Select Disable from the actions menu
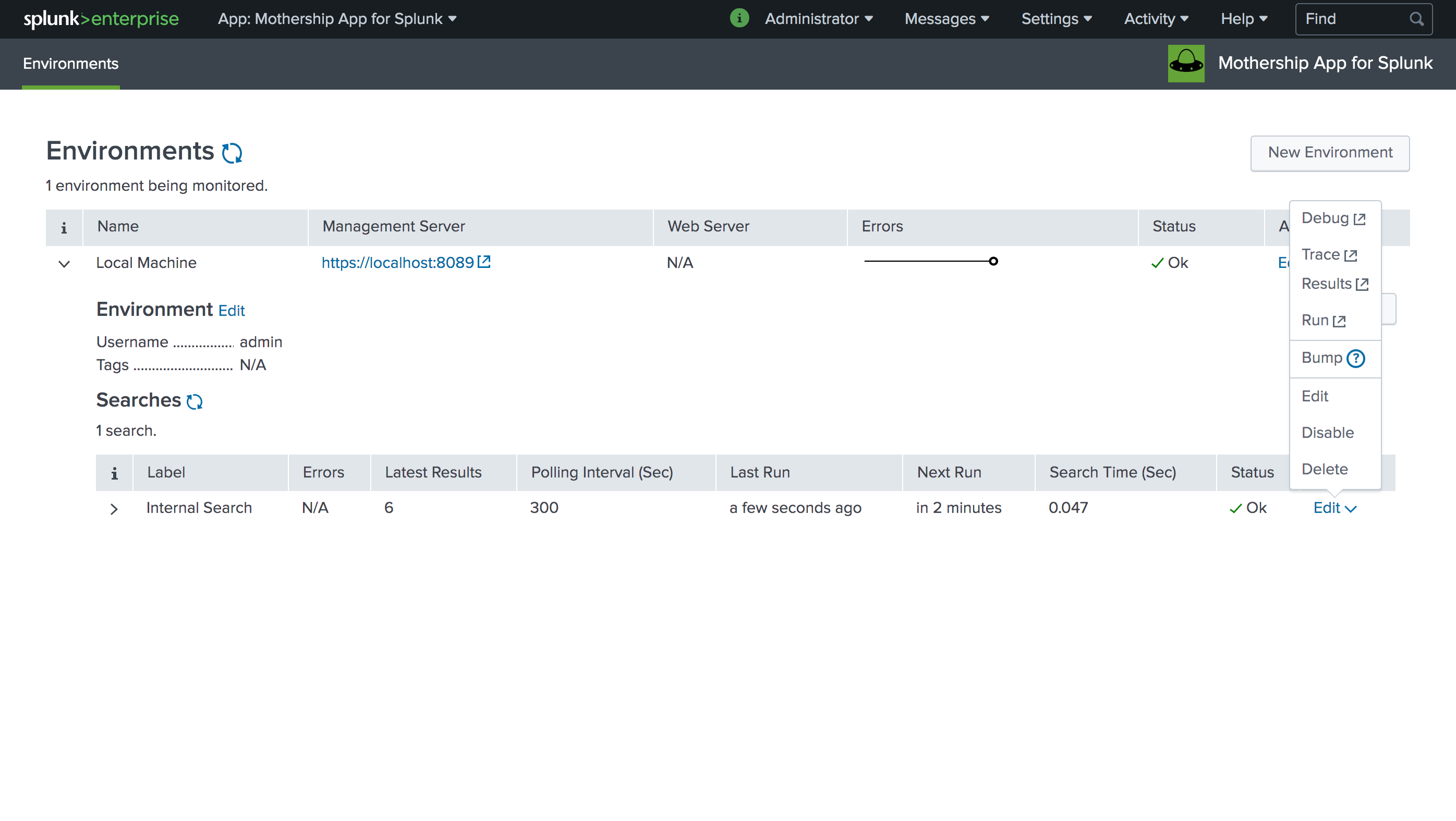This screenshot has height=821, width=1456. coord(1328,433)
